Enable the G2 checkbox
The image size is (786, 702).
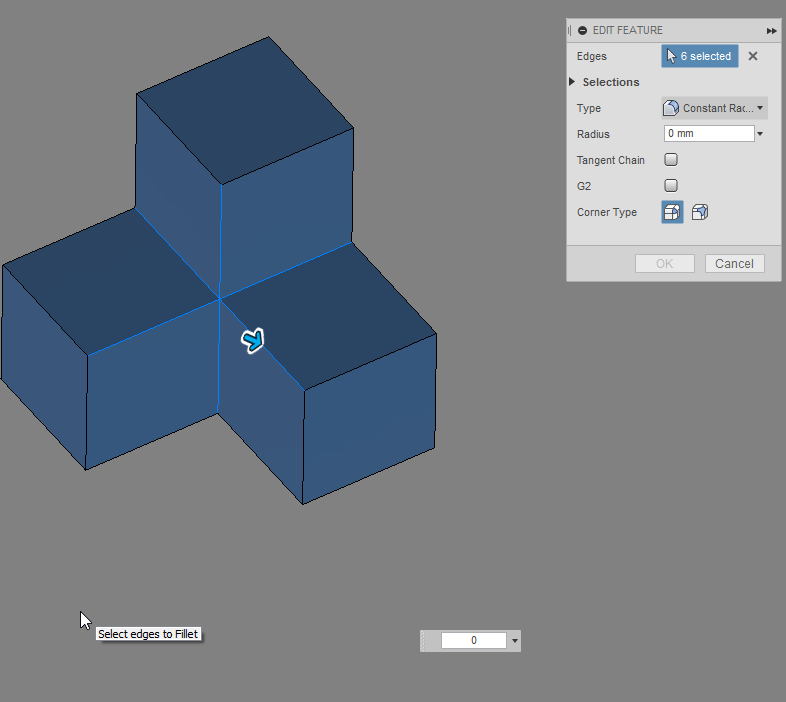671,186
